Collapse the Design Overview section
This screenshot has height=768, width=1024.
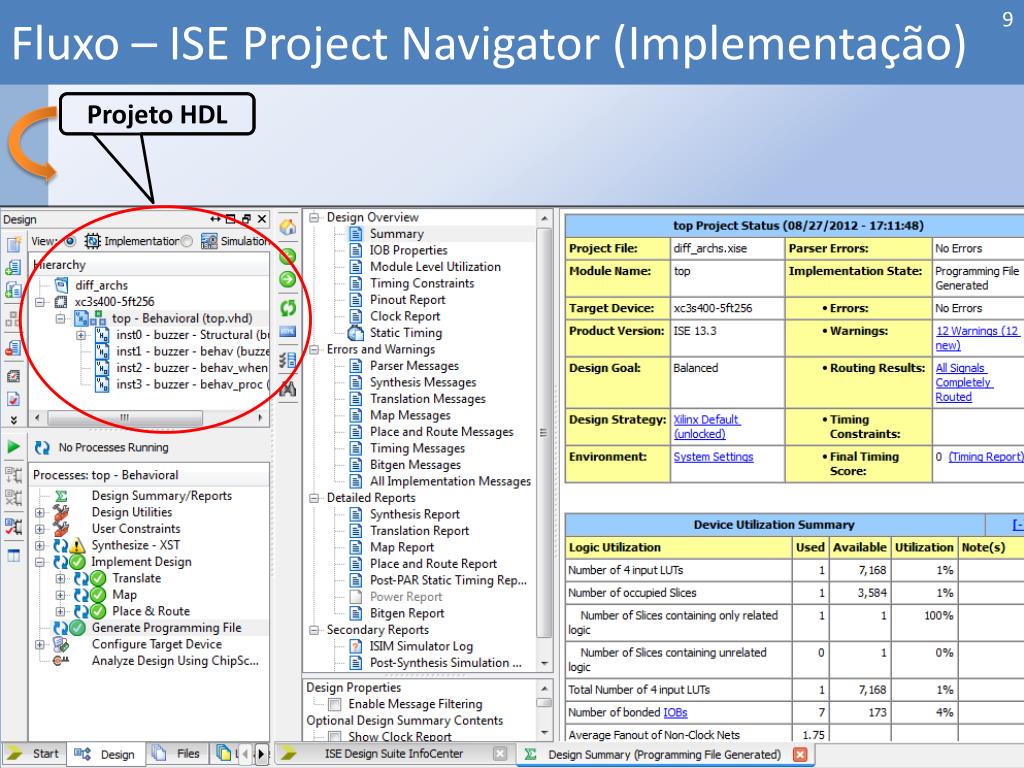pyautogui.click(x=314, y=217)
